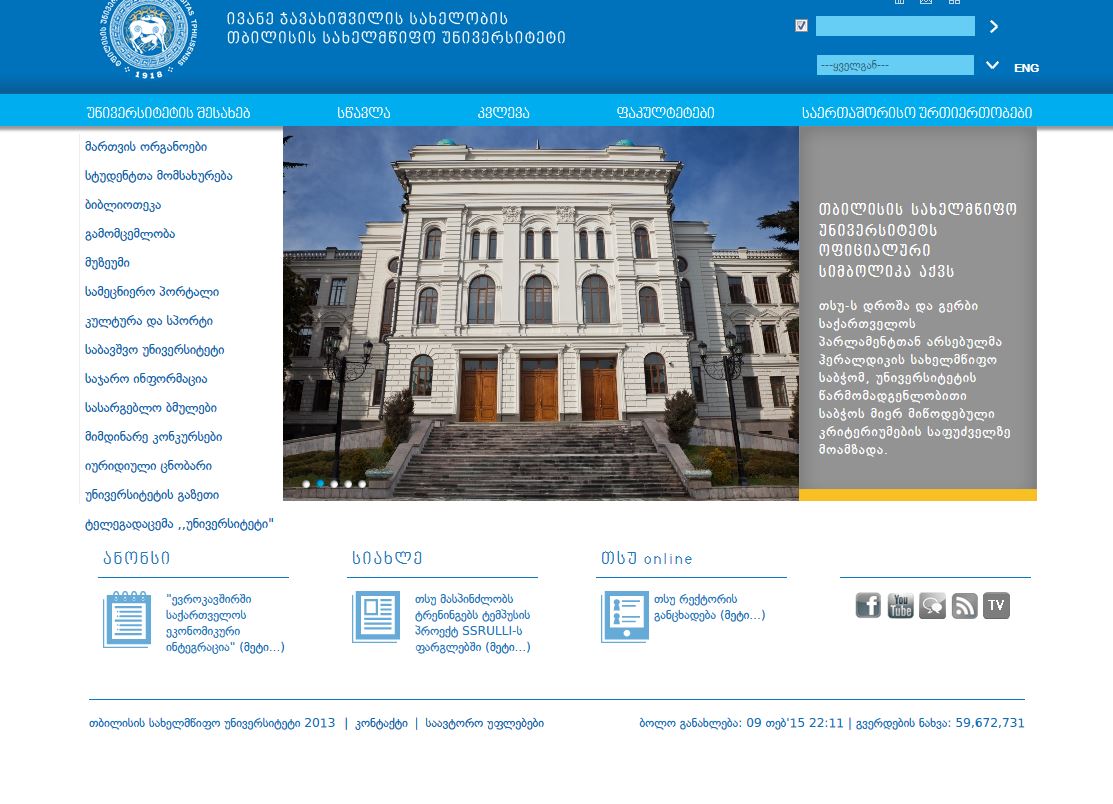Open უნივერსიტეტის გაზეთი
Screen dimensions: 1113x804
point(151,495)
